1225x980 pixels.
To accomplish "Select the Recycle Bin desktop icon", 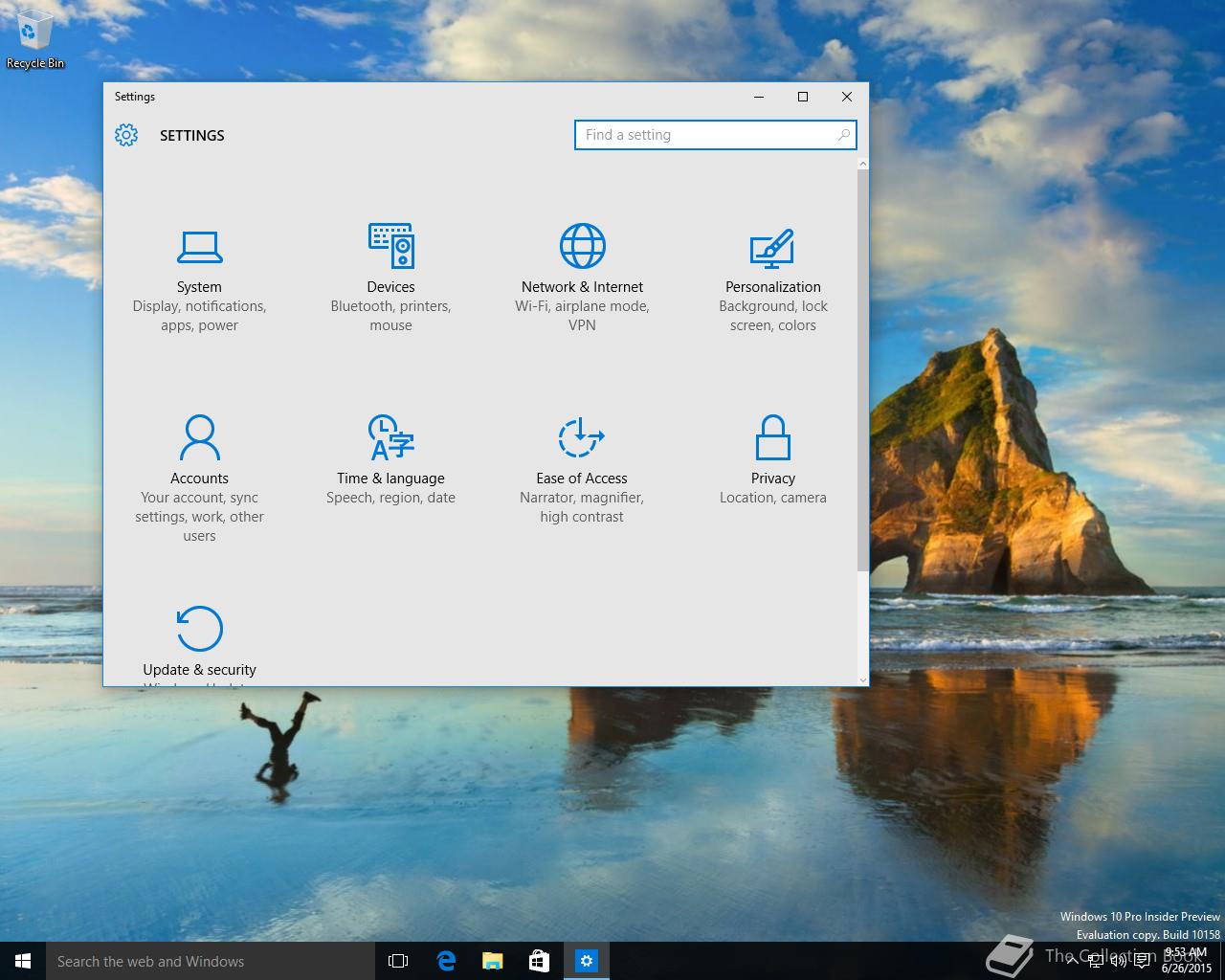I will tap(35, 40).
